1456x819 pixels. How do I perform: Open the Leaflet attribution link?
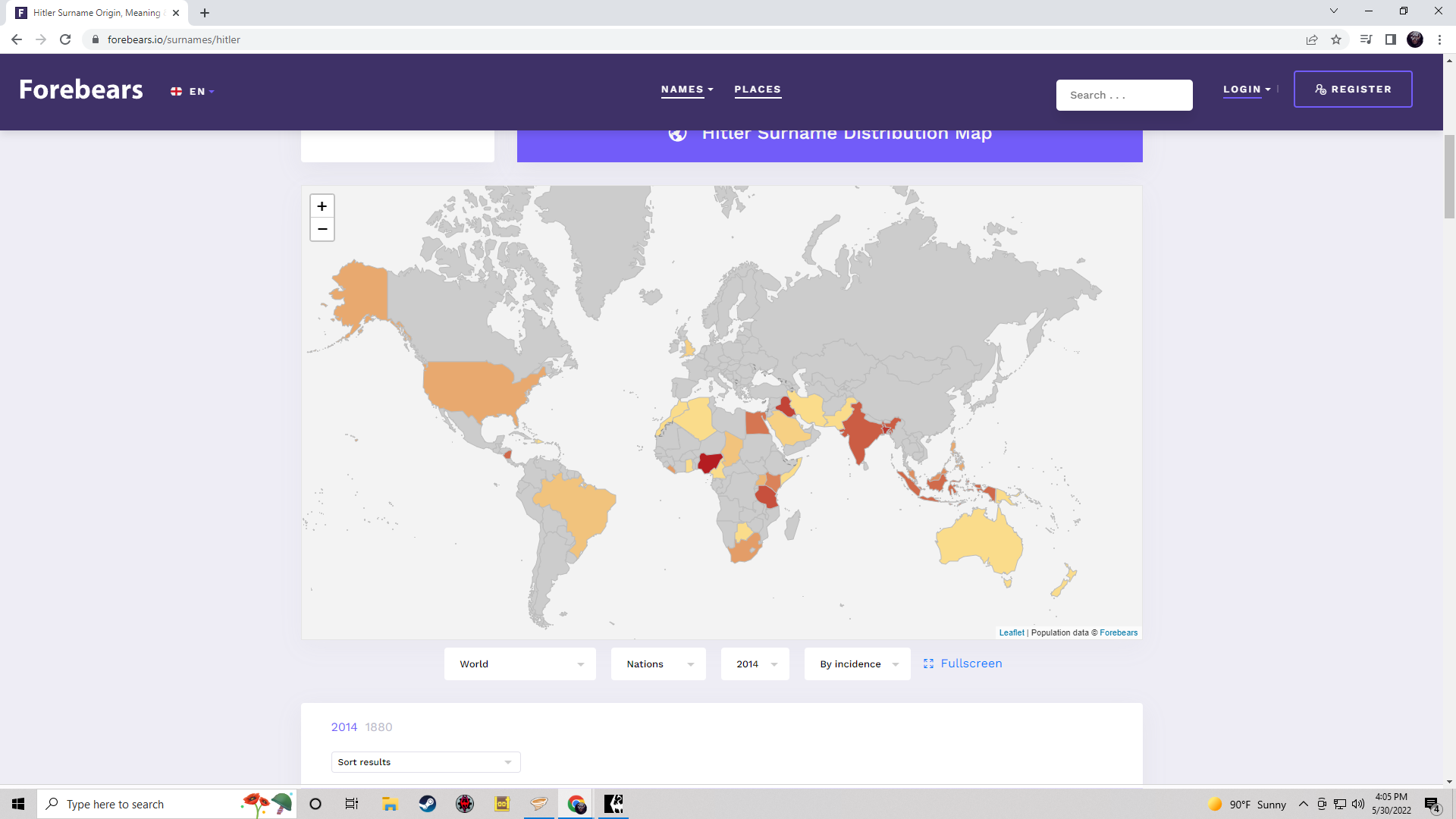[x=1012, y=632]
